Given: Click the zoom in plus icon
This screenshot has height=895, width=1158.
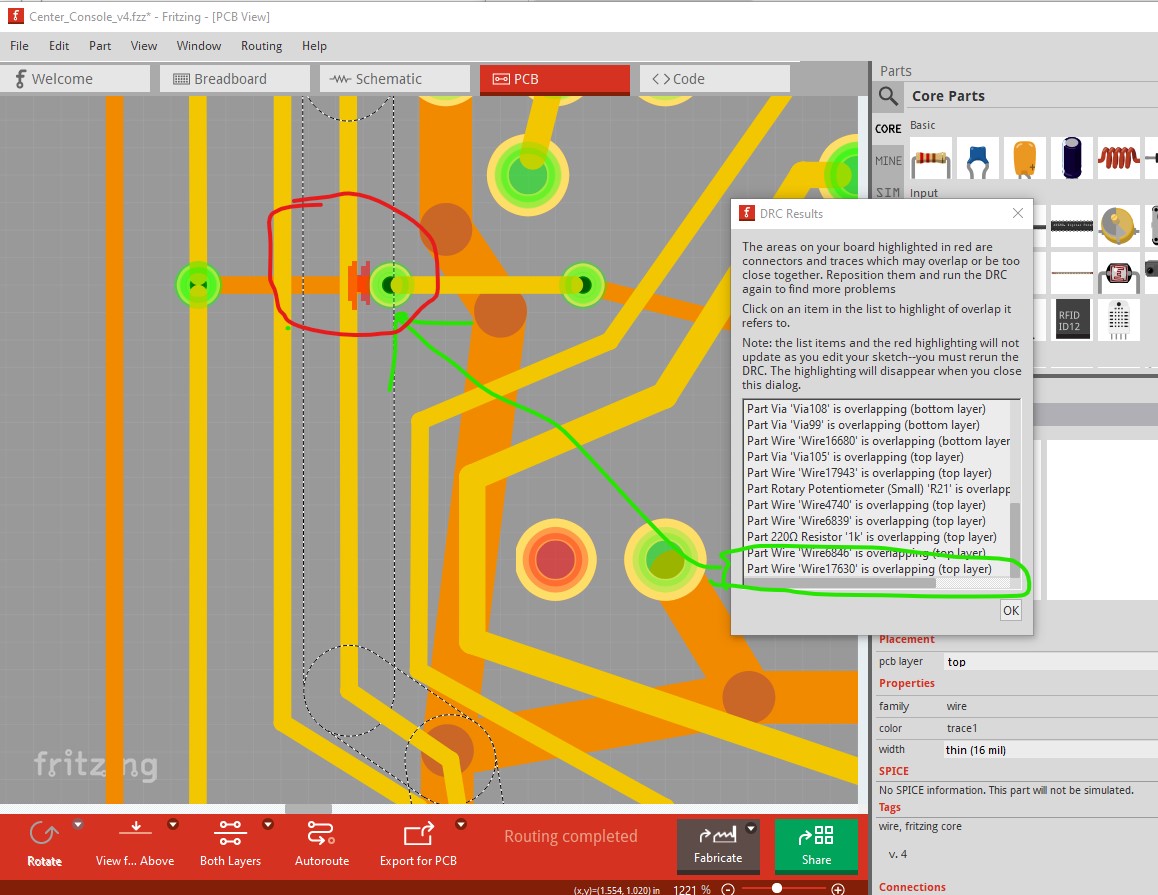Looking at the screenshot, I should click(x=838, y=889).
